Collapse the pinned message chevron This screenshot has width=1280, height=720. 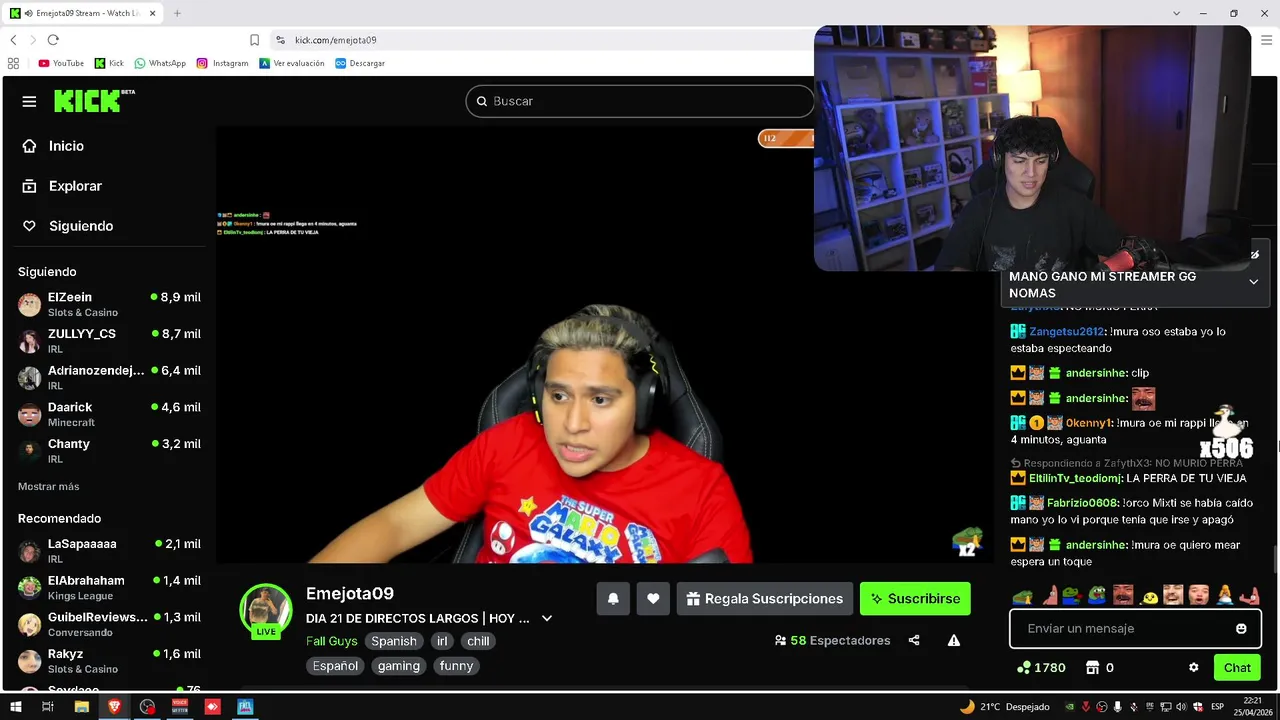[x=1253, y=282]
